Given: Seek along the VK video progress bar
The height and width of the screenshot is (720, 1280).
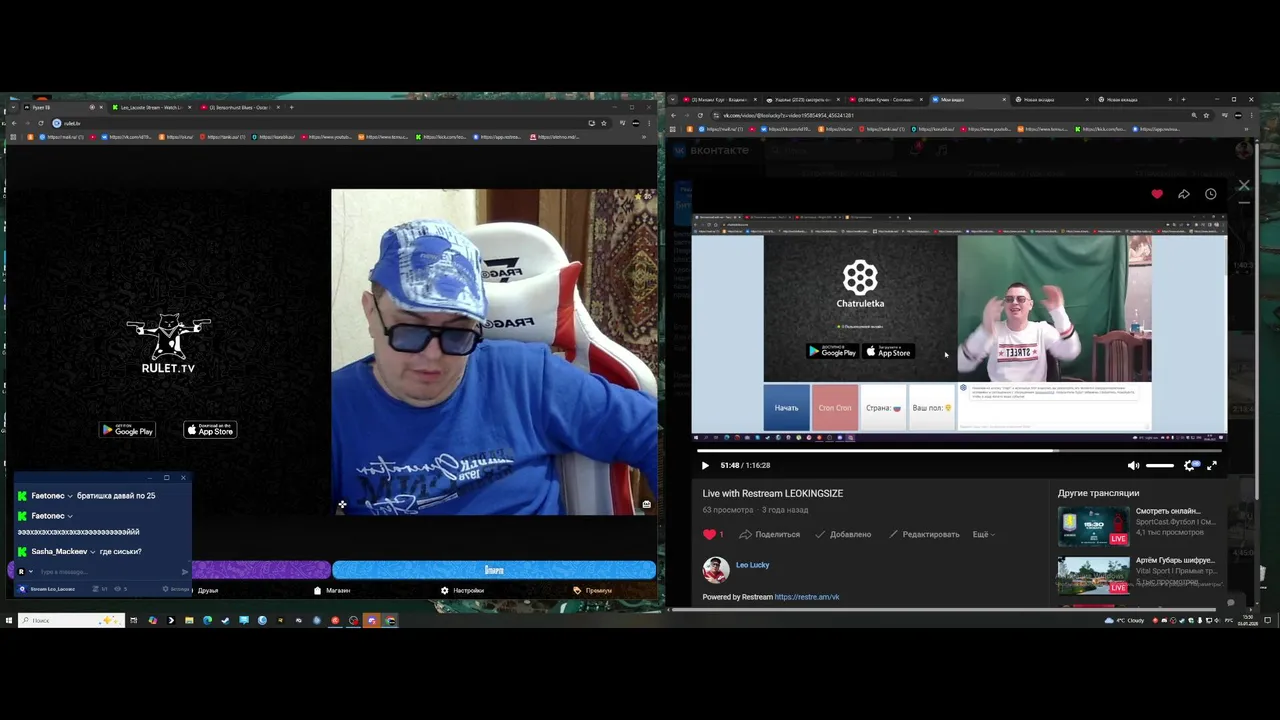Looking at the screenshot, I should coord(959,451).
